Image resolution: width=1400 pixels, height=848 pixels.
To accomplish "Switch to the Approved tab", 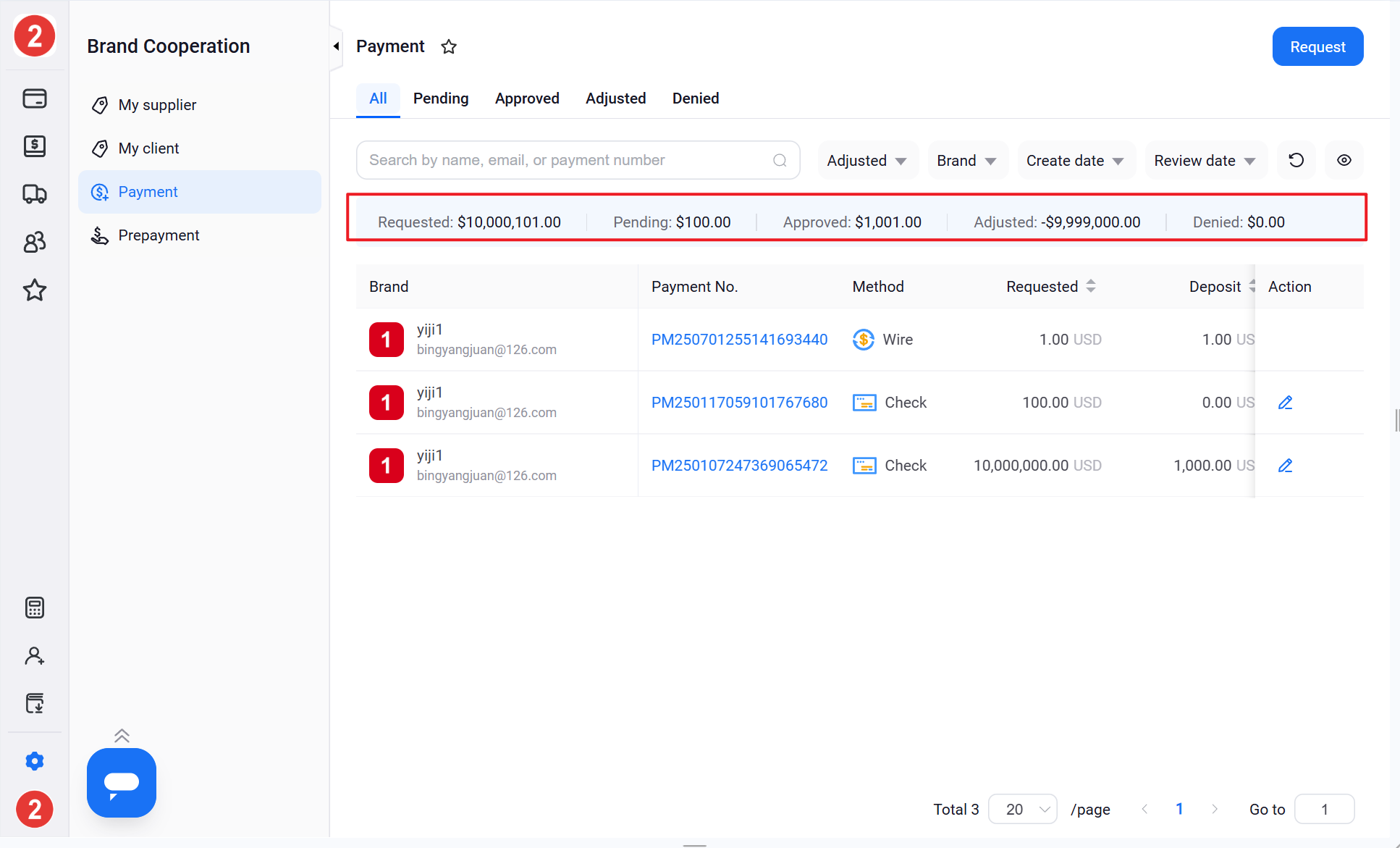I will click(527, 98).
